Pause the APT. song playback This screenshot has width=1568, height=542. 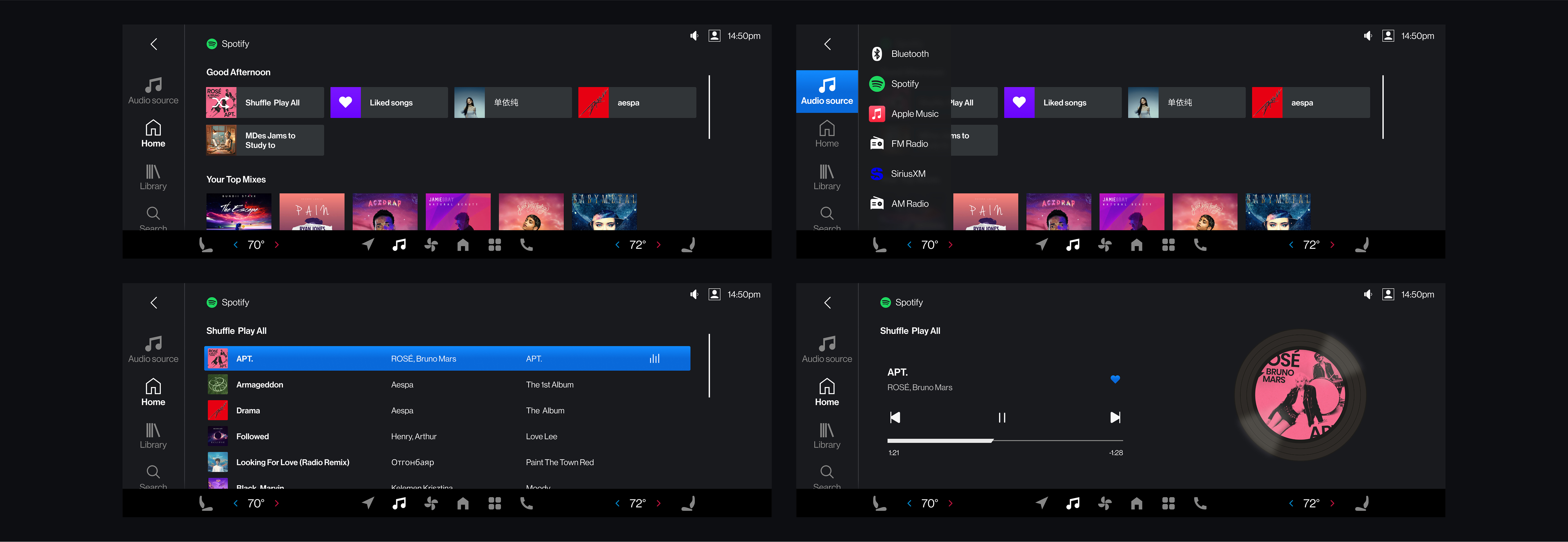(1002, 418)
